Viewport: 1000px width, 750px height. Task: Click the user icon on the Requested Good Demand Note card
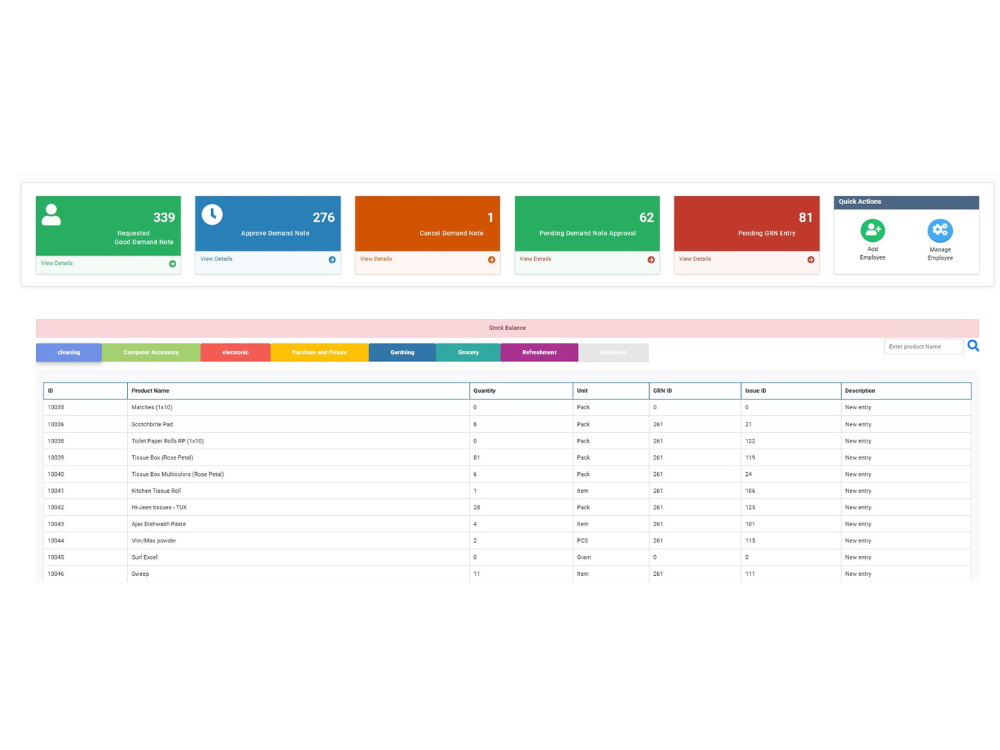coord(51,215)
